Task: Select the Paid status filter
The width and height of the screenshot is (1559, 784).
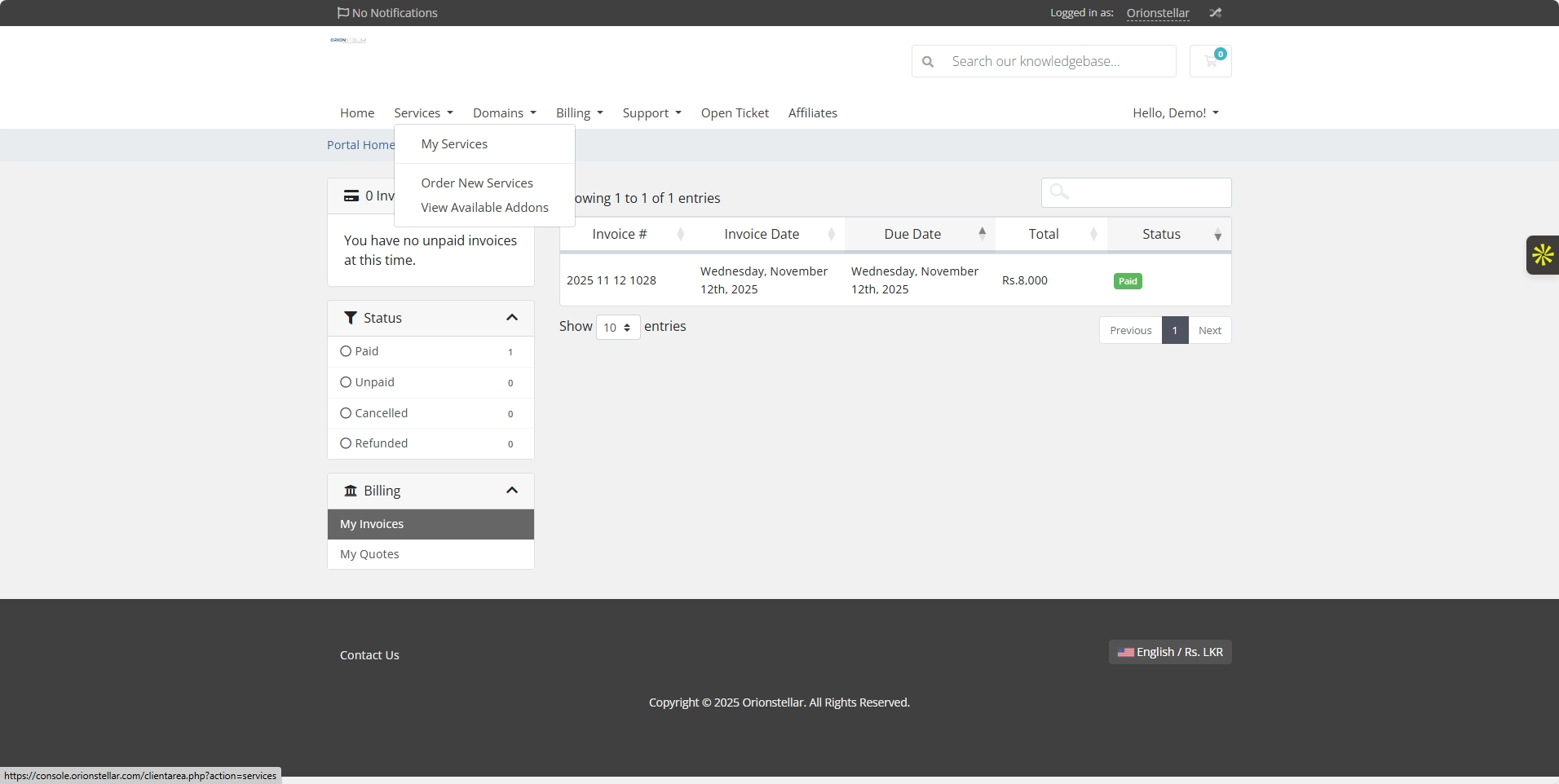Action: (346, 351)
